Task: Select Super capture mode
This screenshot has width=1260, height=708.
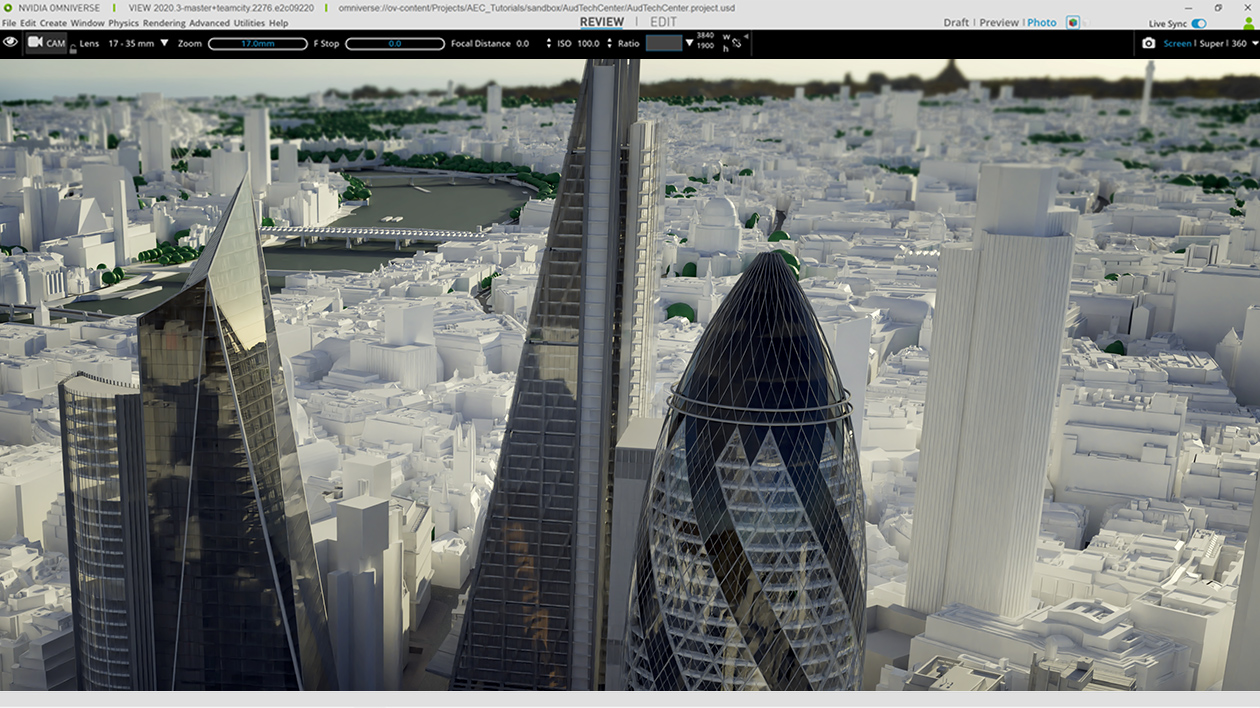Action: point(1211,44)
